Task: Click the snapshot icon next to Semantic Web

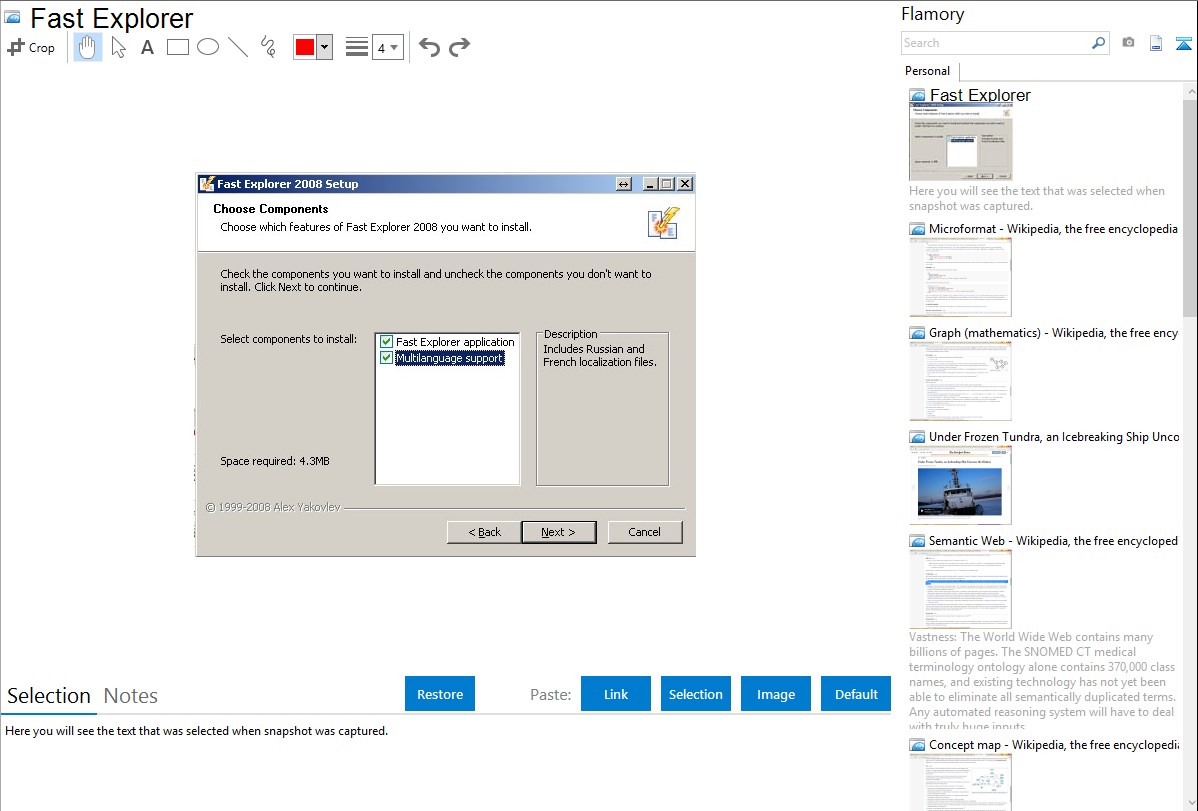Action: [917, 541]
